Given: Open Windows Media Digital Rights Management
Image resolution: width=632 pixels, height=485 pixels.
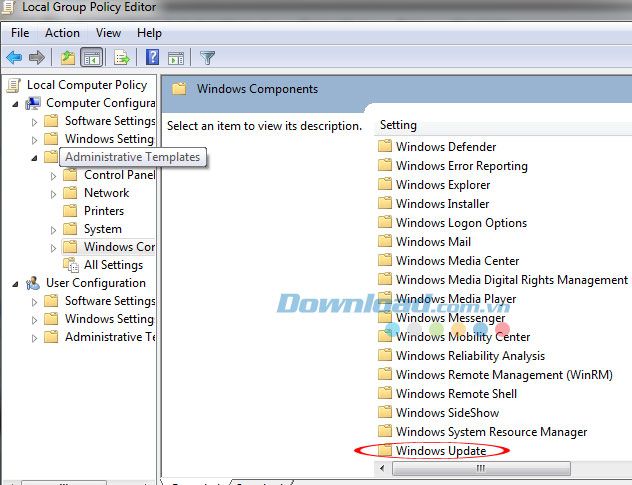Looking at the screenshot, I should click(x=512, y=280).
